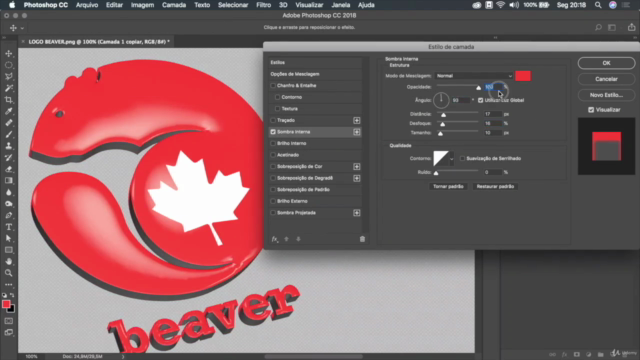This screenshot has height=360, width=640.
Task: Add another Traçado effect with plus
Action: (x=357, y=120)
